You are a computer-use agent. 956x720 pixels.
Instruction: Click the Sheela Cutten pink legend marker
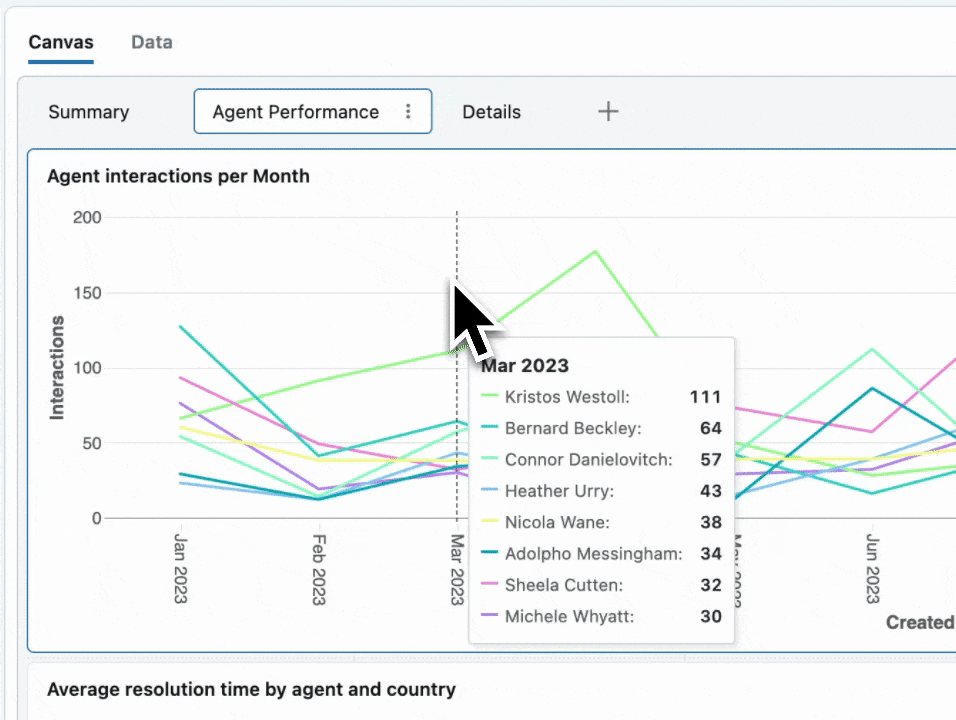(x=489, y=585)
